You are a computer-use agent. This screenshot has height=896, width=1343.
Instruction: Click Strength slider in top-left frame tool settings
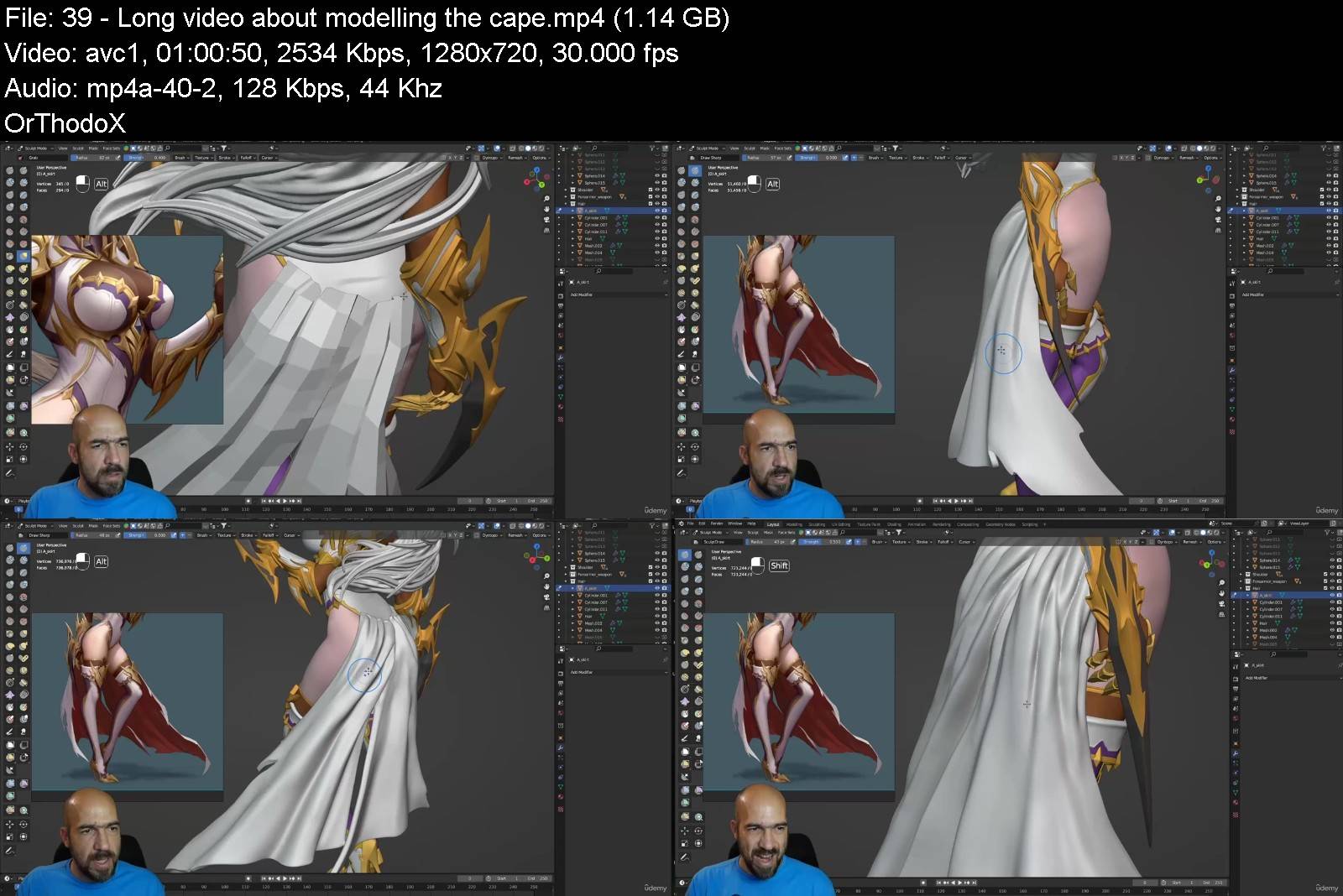[146, 158]
